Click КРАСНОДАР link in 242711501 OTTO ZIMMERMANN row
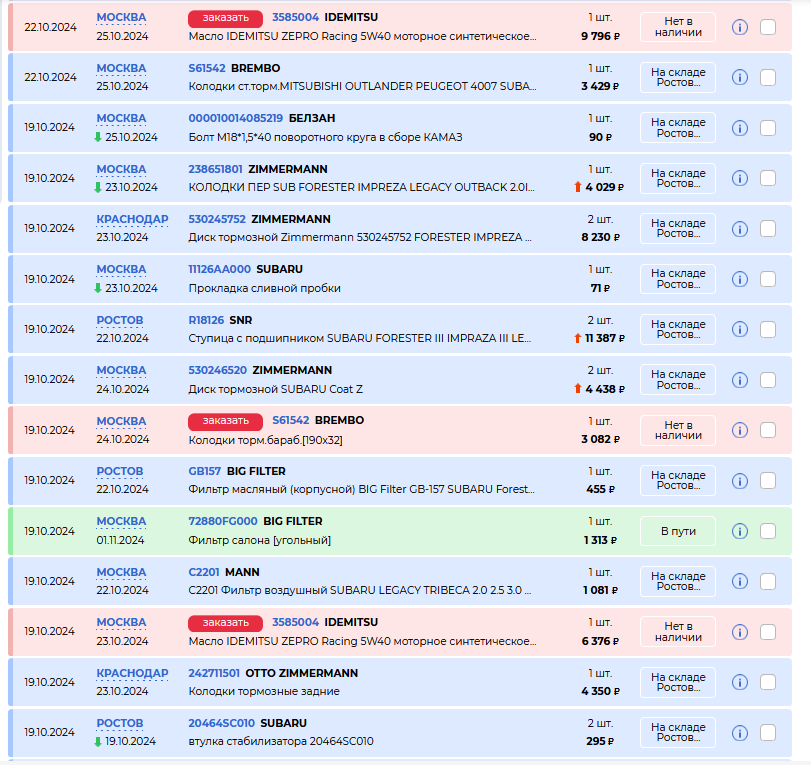The height and width of the screenshot is (765, 811). click(132, 673)
